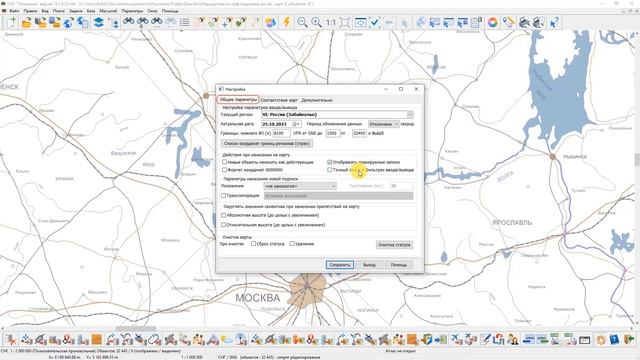This screenshot has height=360, width=640.
Task: Click the create new map icon
Action: (x=12, y=22)
